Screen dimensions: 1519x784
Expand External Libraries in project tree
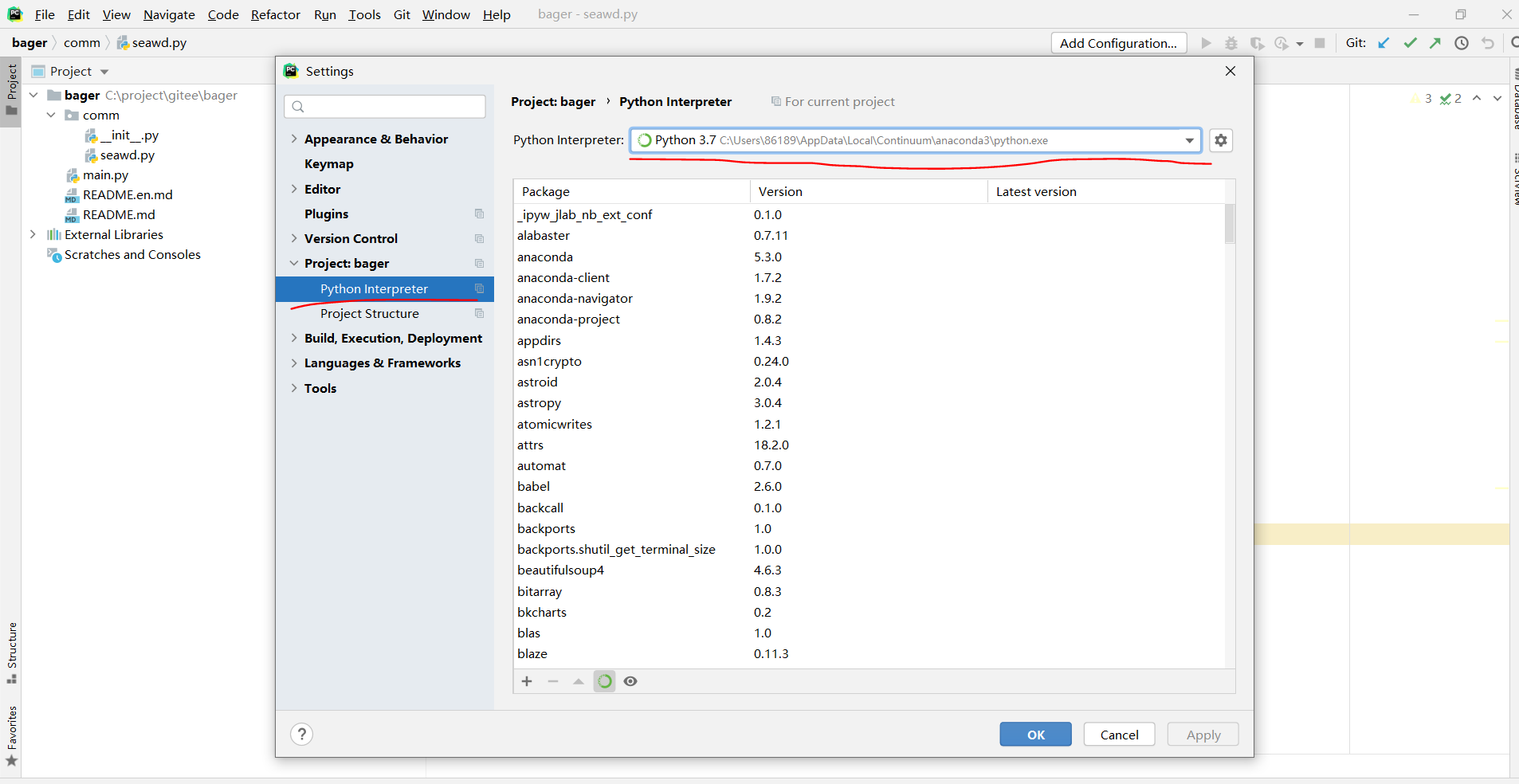pyautogui.click(x=33, y=234)
